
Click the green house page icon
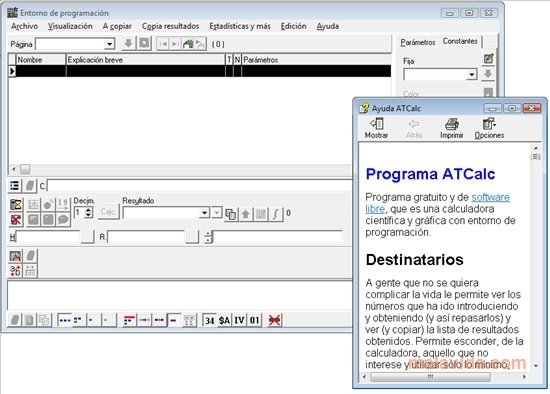point(188,44)
